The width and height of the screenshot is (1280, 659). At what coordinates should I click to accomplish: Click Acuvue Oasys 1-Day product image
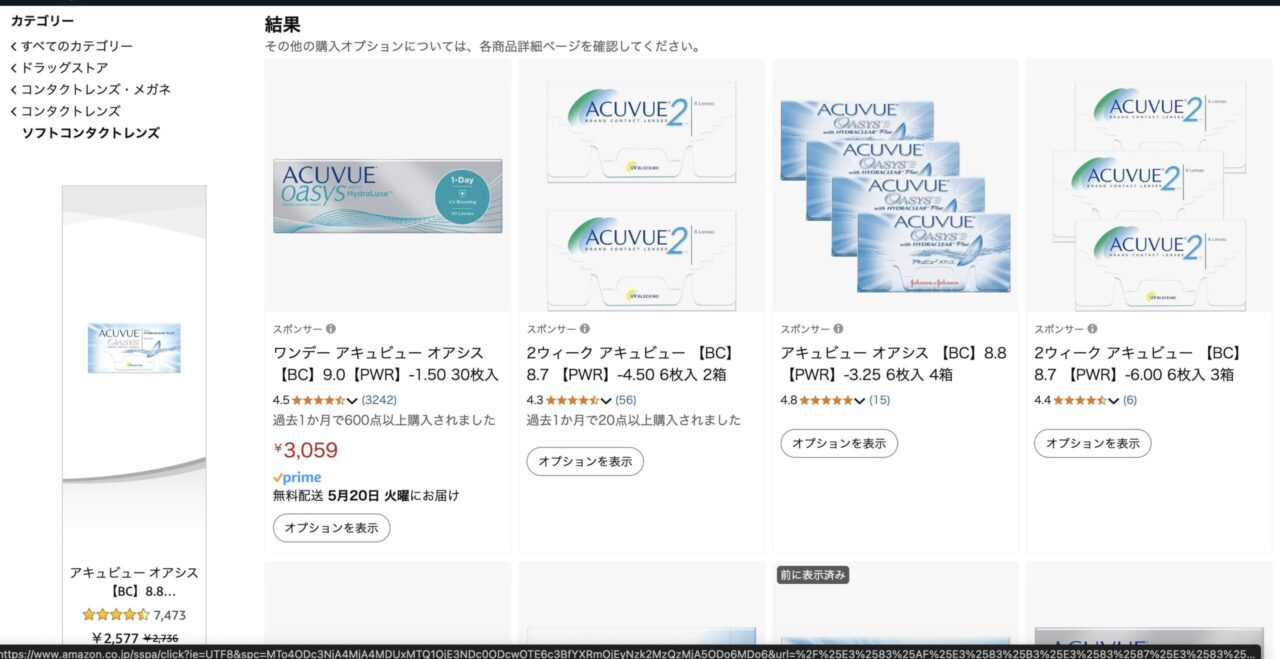point(387,197)
